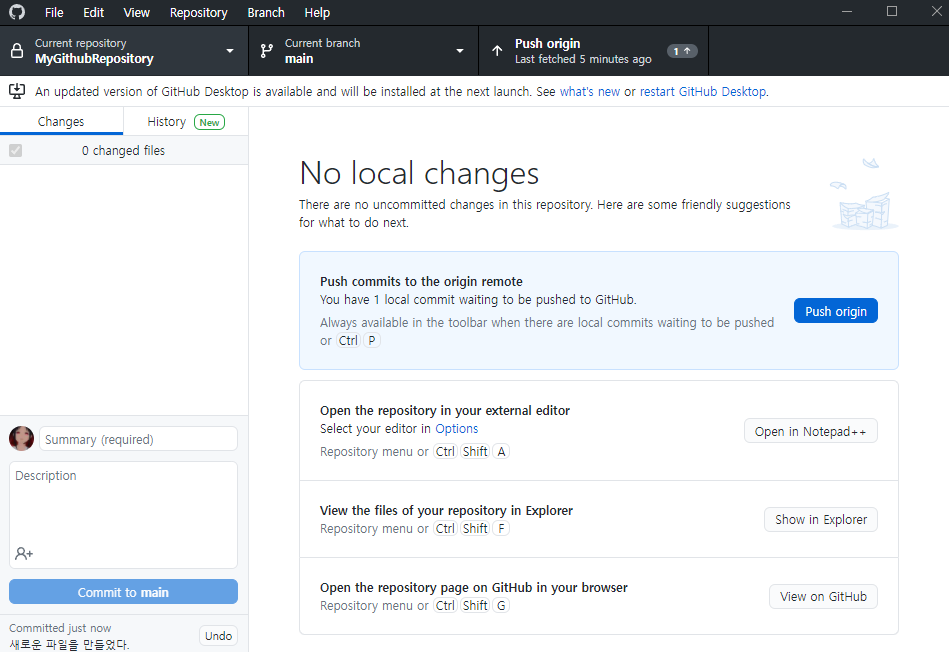
Task: Open the Repository menu
Action: 199,13
